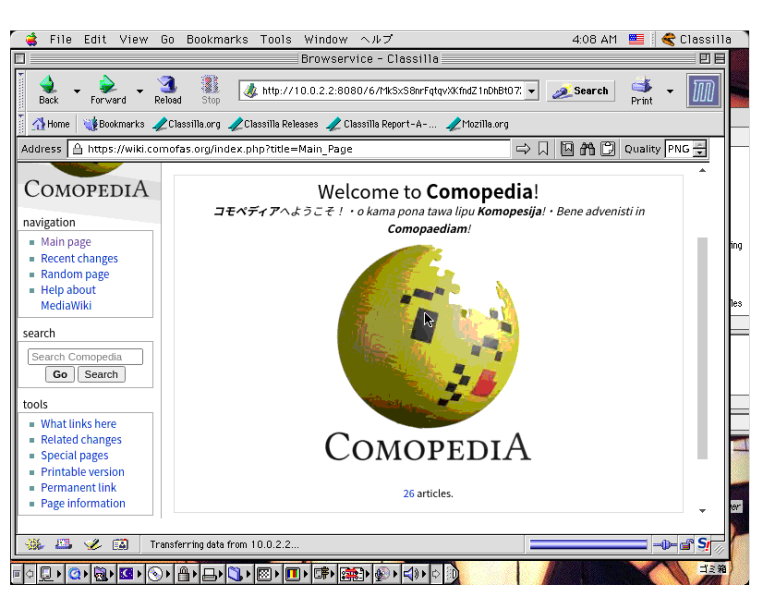Click the color bars monitor control strip module
The width and height of the screenshot is (763, 597).
tap(292, 575)
